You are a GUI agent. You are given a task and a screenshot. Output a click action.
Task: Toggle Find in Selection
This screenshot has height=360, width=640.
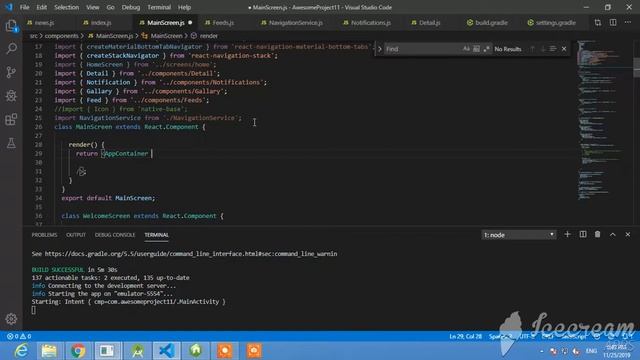pos(553,49)
